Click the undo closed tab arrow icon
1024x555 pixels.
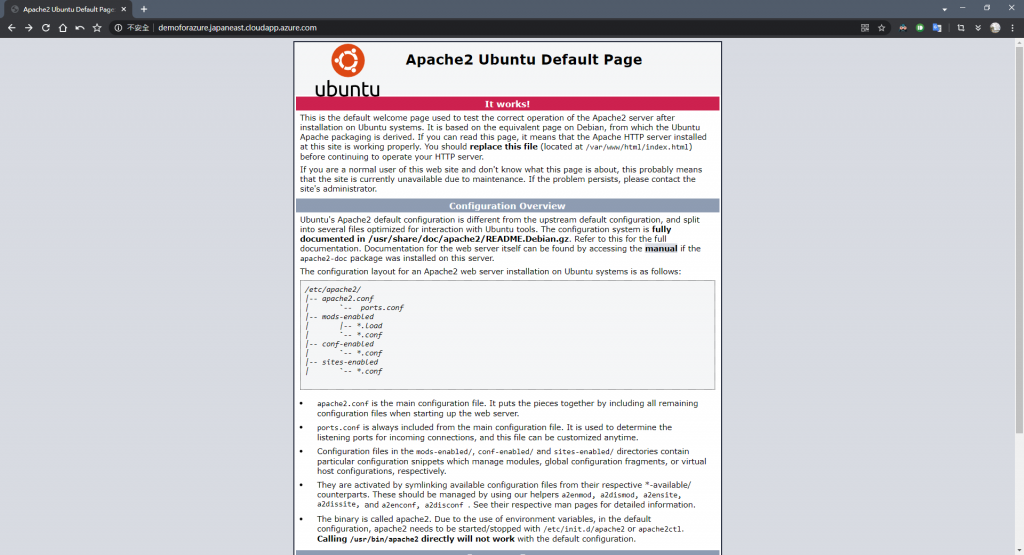point(80,28)
